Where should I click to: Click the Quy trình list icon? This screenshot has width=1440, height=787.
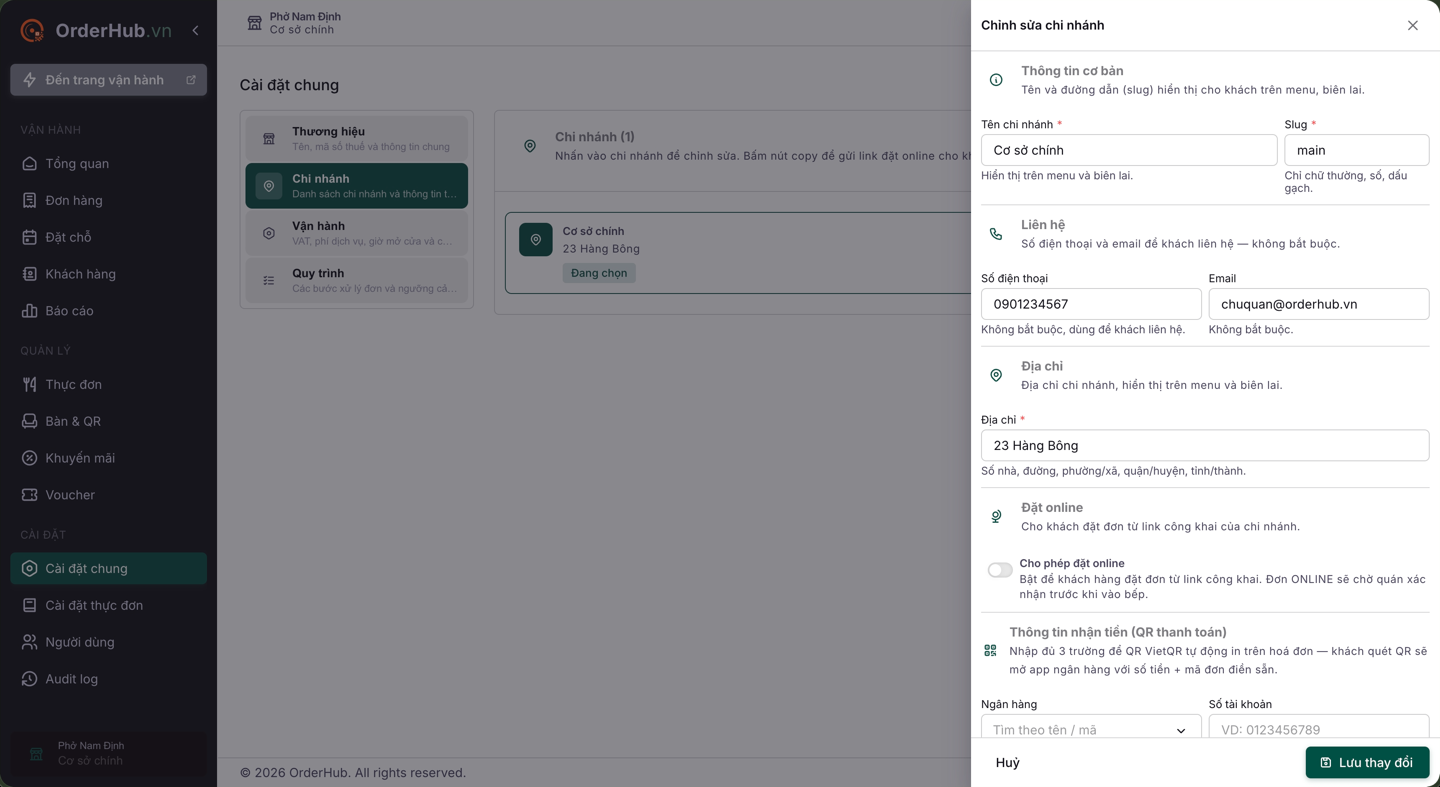(x=269, y=281)
